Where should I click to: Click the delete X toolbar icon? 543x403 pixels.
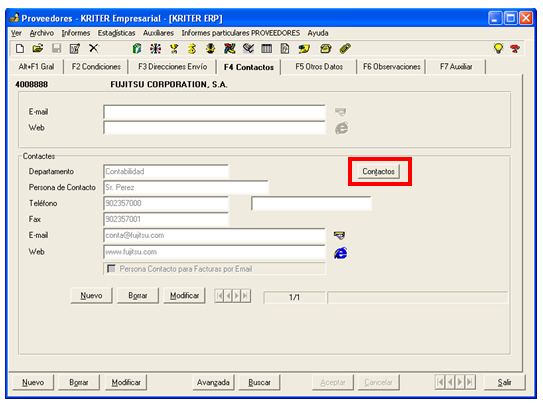pos(94,48)
